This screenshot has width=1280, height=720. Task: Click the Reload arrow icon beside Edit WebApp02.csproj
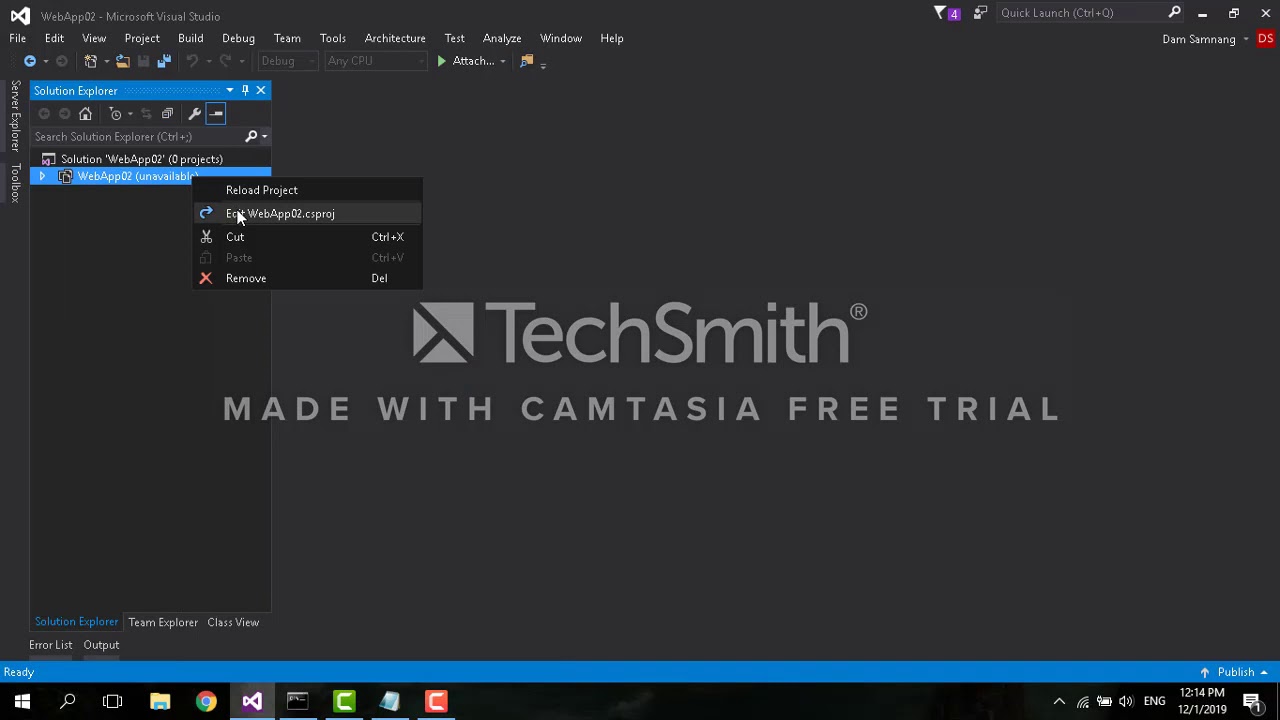(x=206, y=213)
